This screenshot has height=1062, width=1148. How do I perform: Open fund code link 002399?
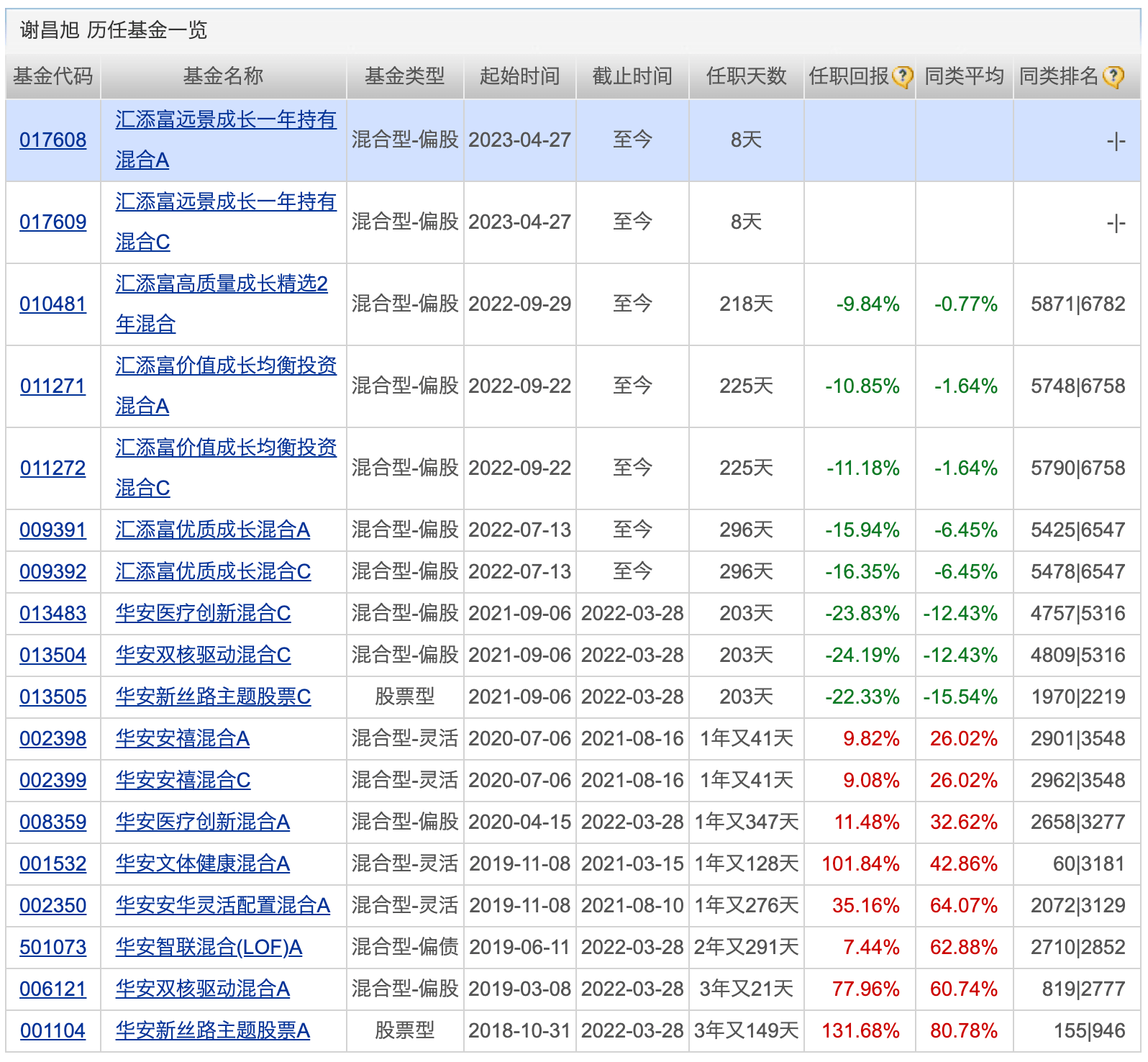(x=53, y=781)
